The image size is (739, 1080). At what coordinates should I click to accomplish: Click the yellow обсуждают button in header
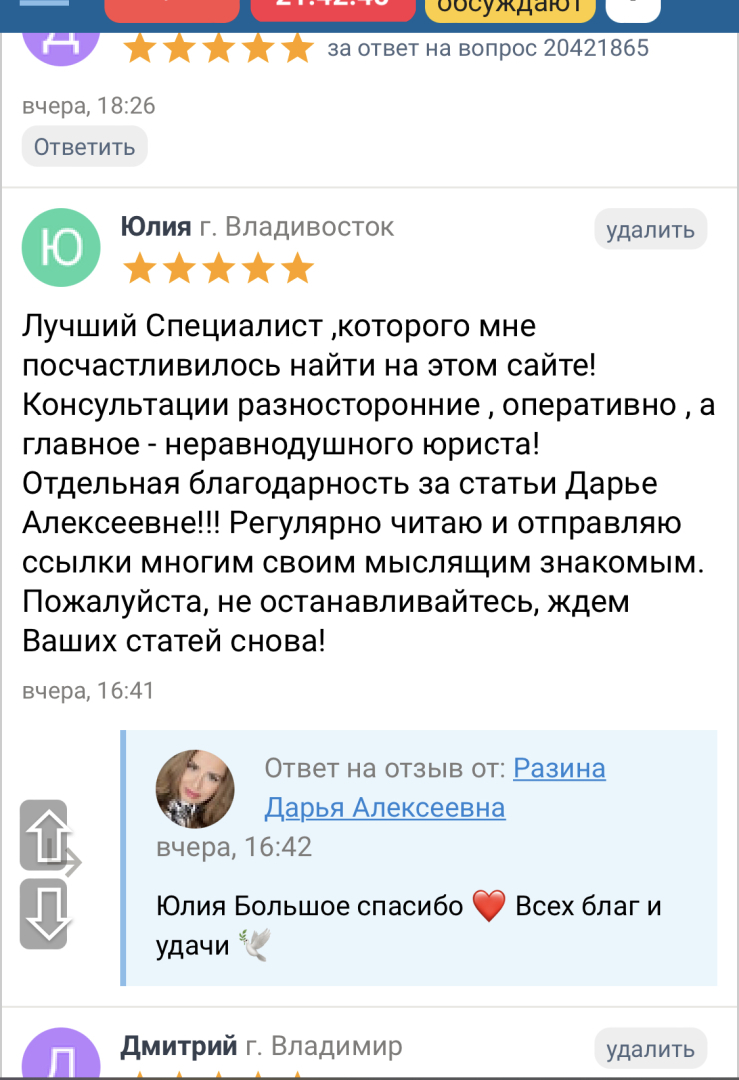[x=510, y=9]
